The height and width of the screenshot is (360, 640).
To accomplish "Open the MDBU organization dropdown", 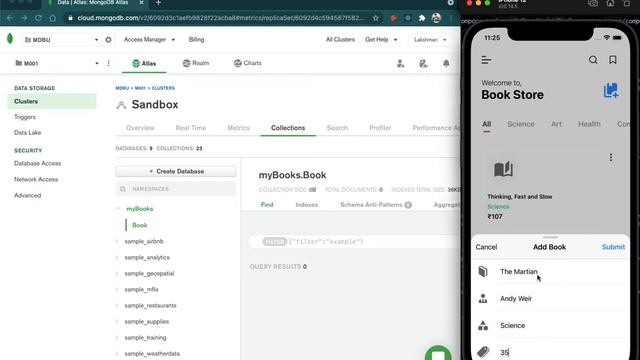I will (61, 40).
